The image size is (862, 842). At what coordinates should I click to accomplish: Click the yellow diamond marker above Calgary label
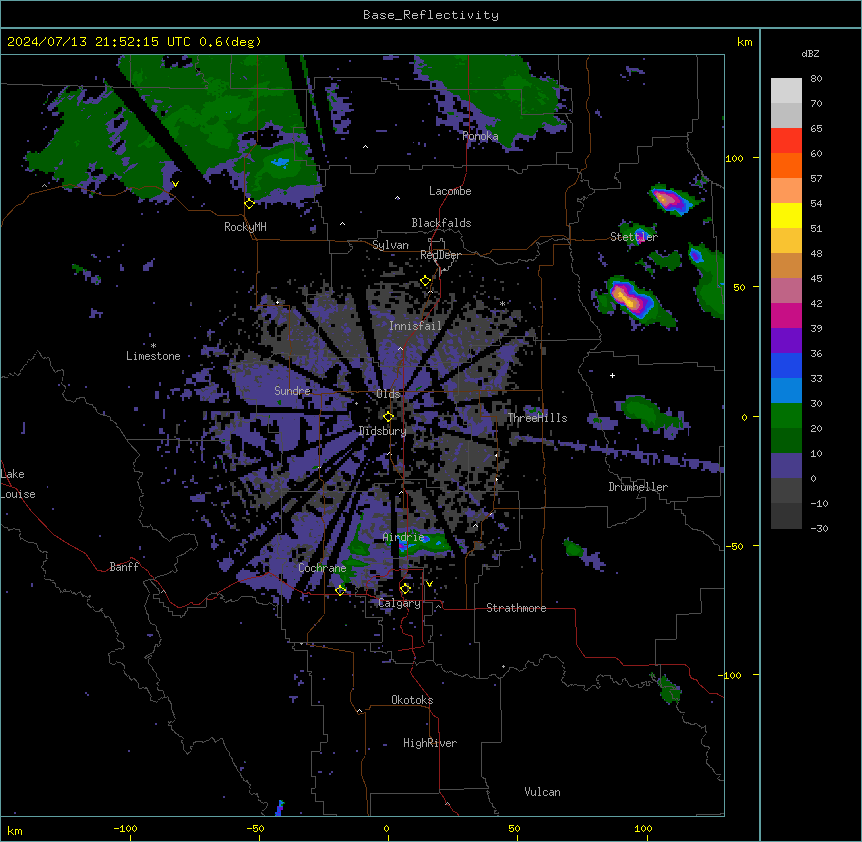click(405, 589)
